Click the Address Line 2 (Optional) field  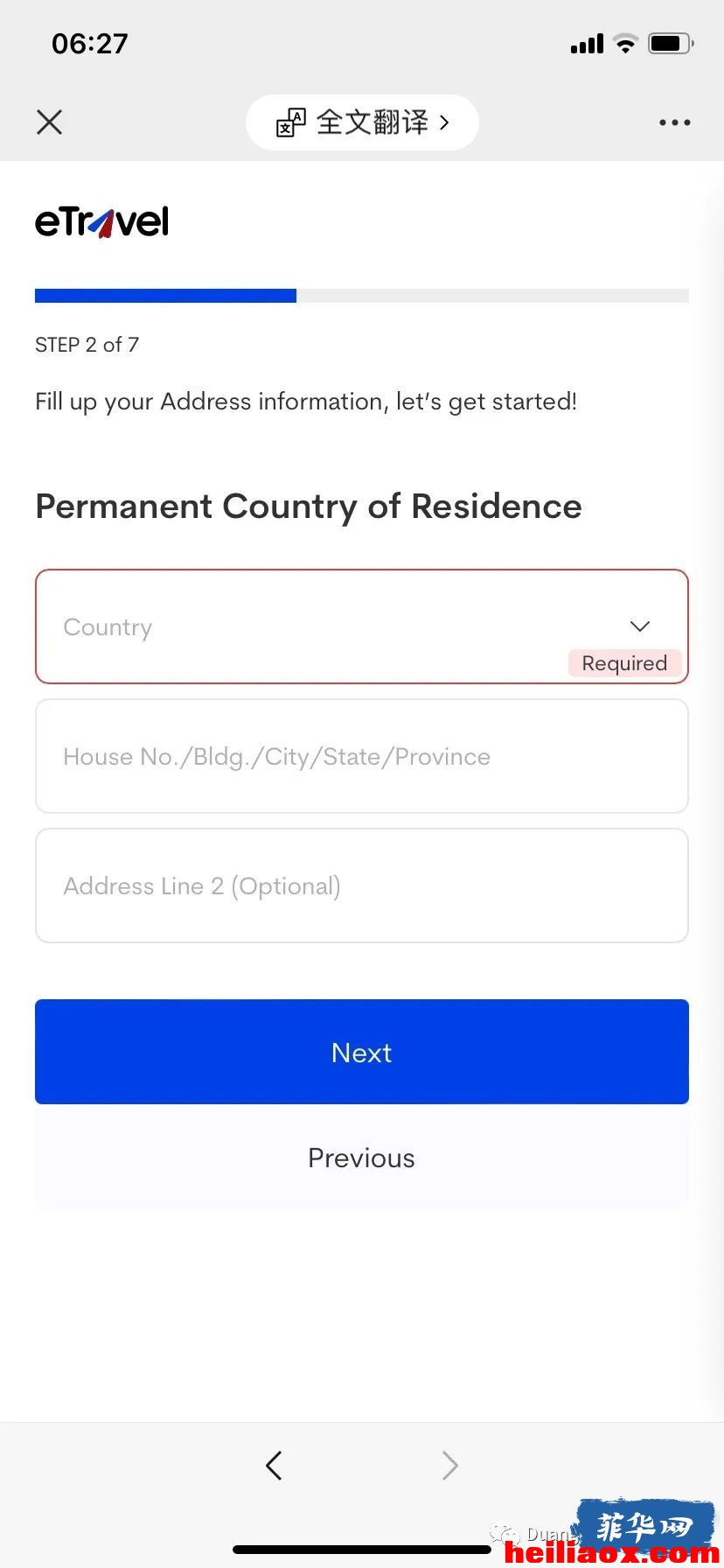click(362, 885)
